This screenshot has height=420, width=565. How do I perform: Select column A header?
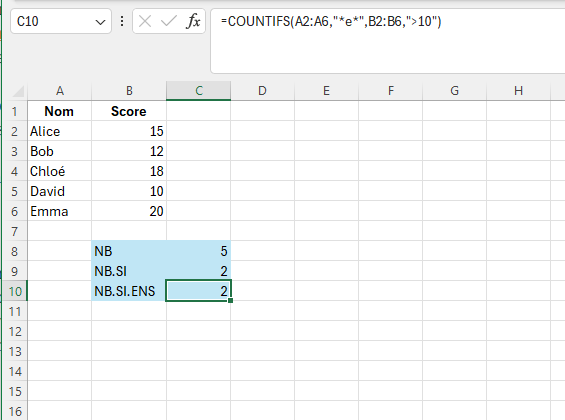point(59,91)
